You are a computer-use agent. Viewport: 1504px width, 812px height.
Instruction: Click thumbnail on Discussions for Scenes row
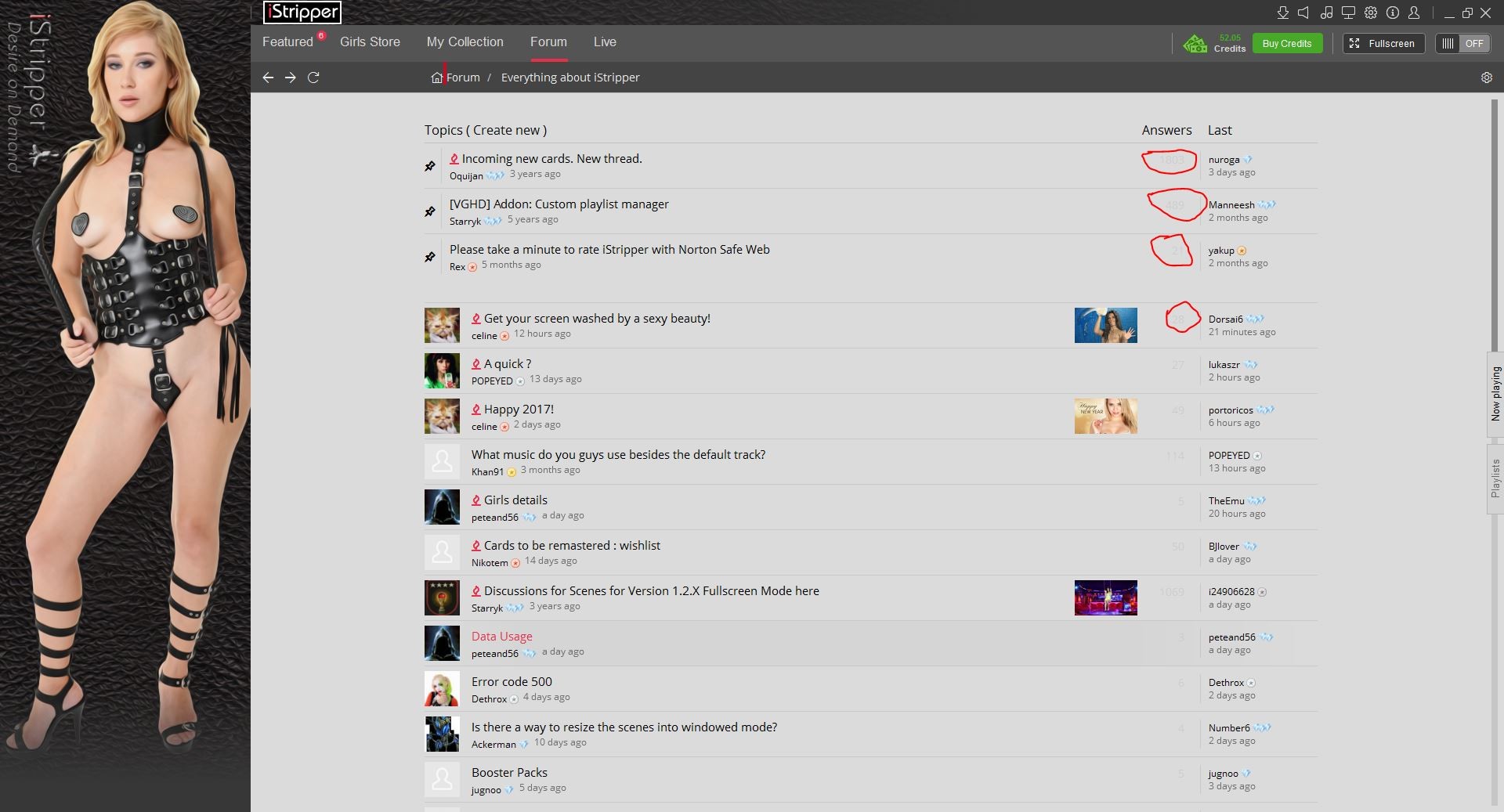1105,597
